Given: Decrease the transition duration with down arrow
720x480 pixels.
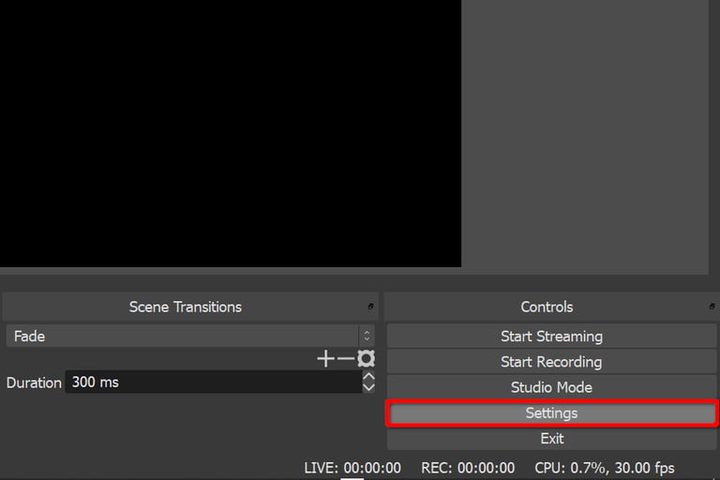Looking at the screenshot, I should (368, 387).
